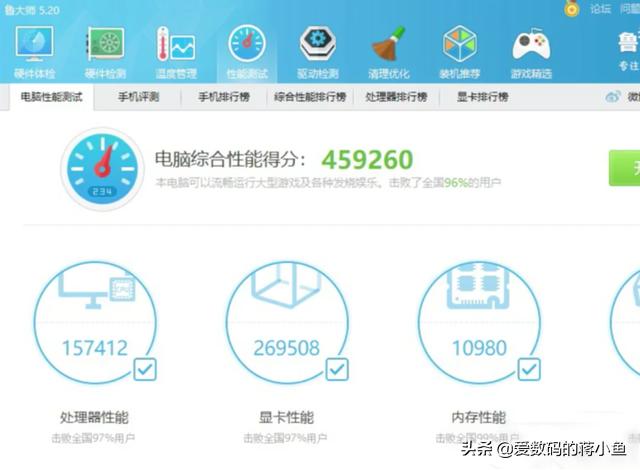Click the 显卡性能 label
640x470 pixels.
click(286, 417)
